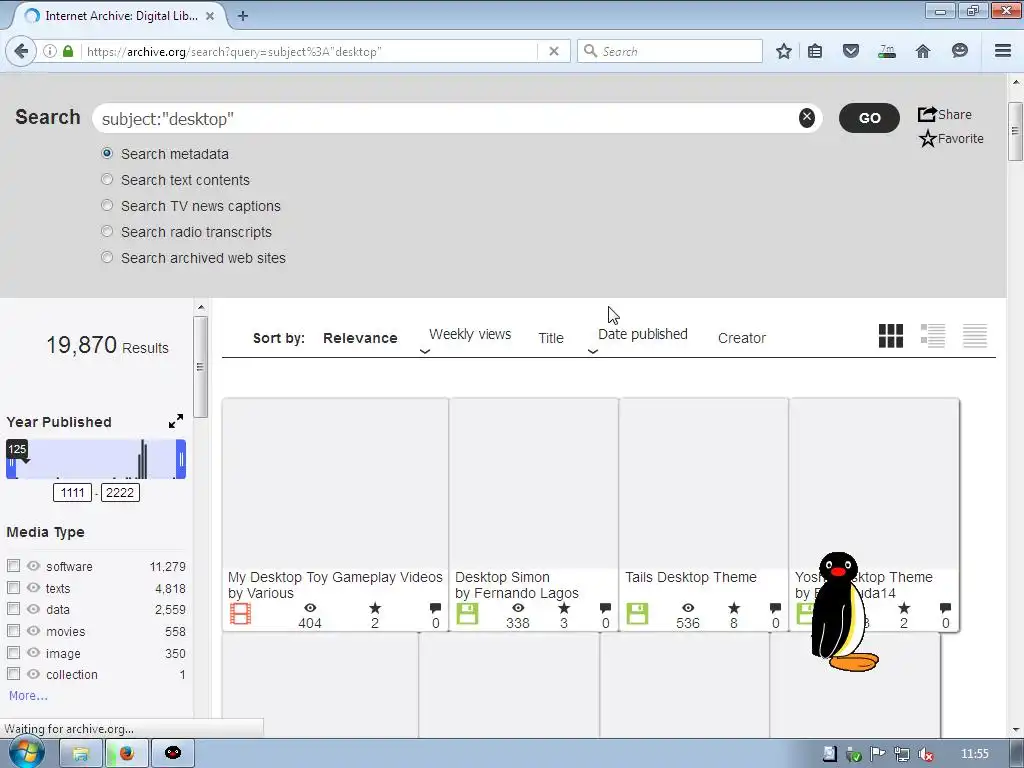Toggle eye icon for movies filter
The width and height of the screenshot is (1024, 768).
point(33,631)
